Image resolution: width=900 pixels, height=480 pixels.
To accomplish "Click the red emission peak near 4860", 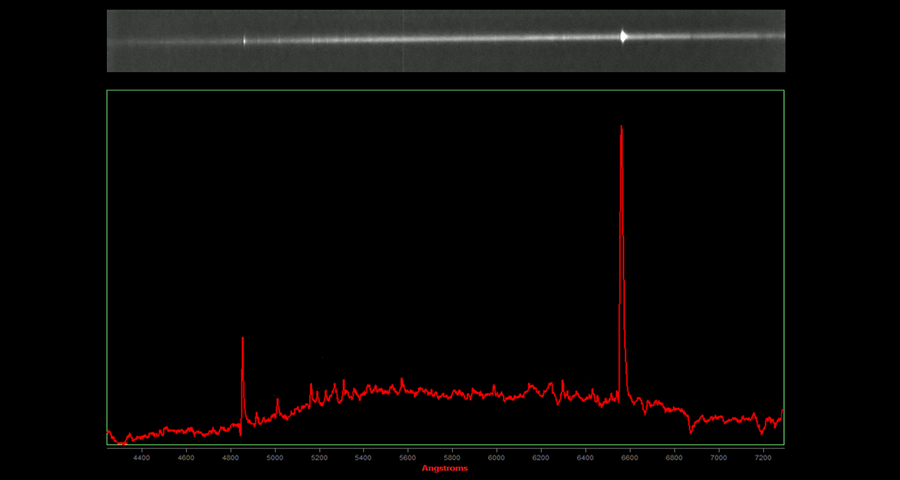I will point(243,341).
